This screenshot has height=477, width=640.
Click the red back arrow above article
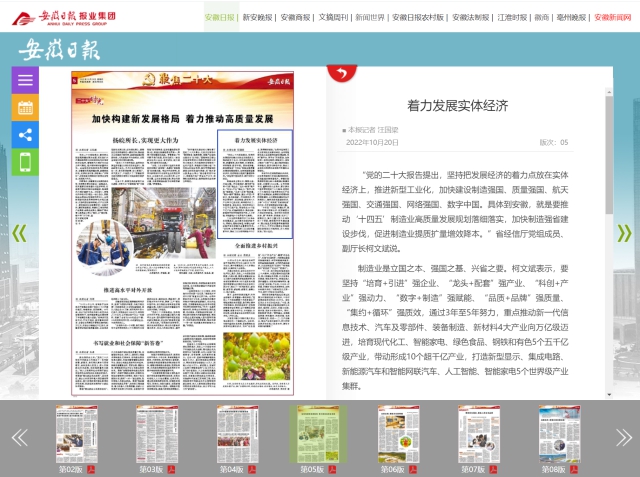(341, 73)
